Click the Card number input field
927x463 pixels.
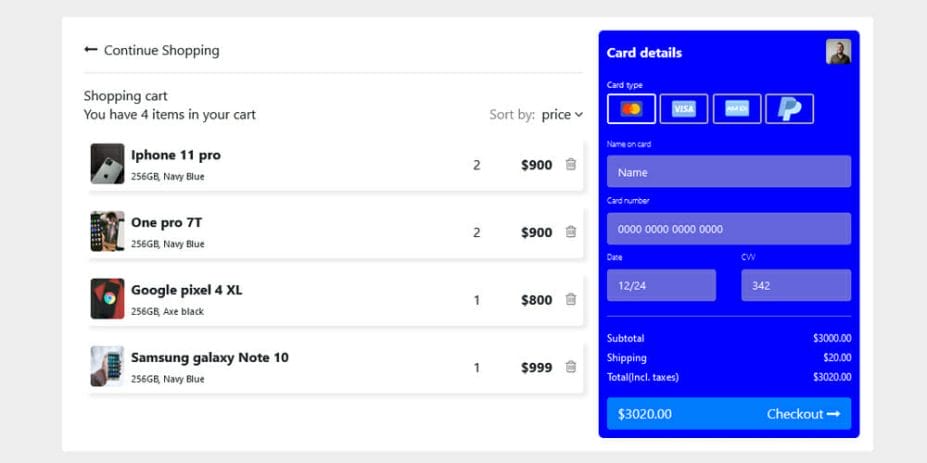728,229
